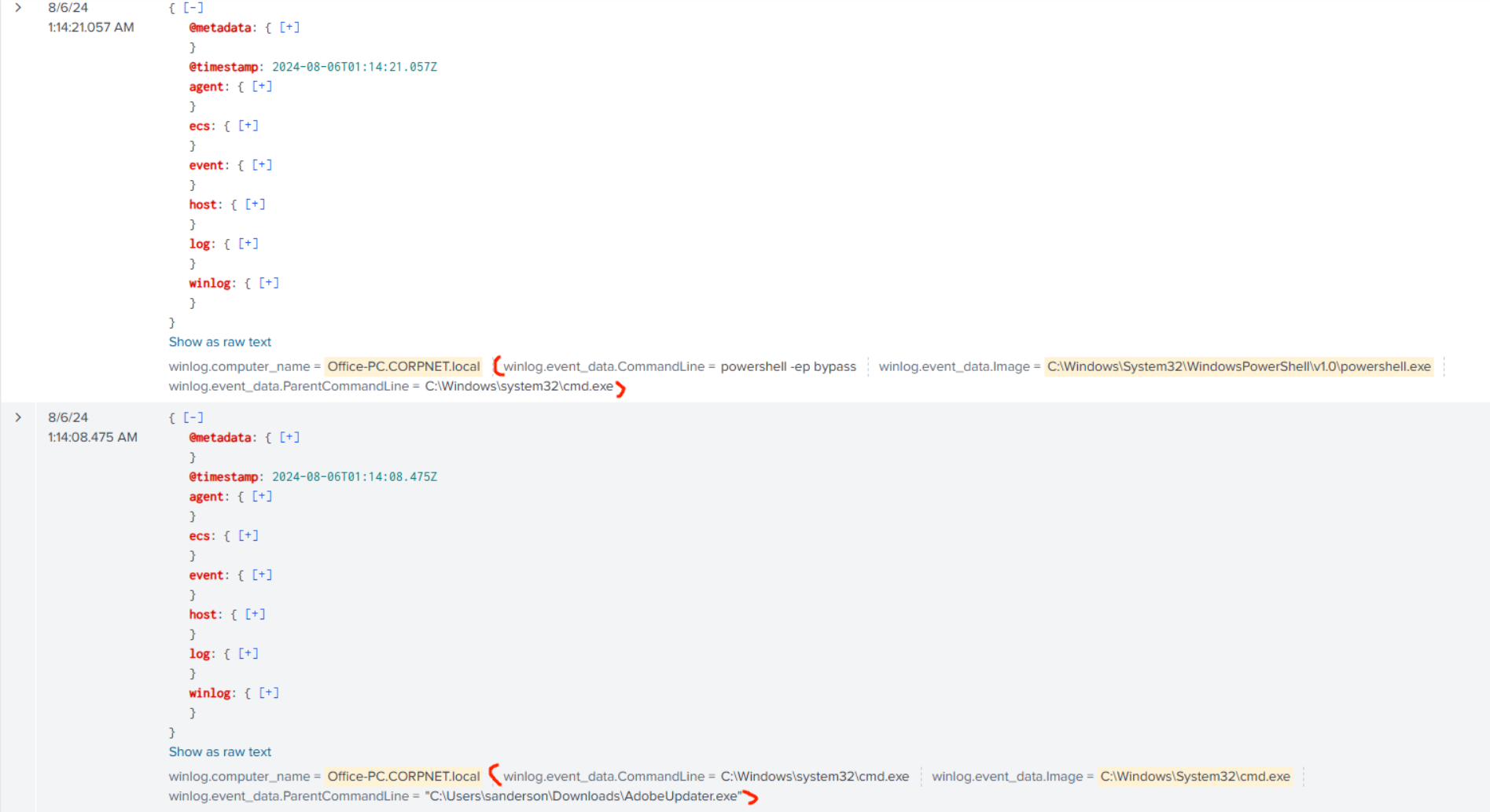Select Image value C:\Windows\System32\cmd.exe
The image size is (1490, 812).
1195,776
